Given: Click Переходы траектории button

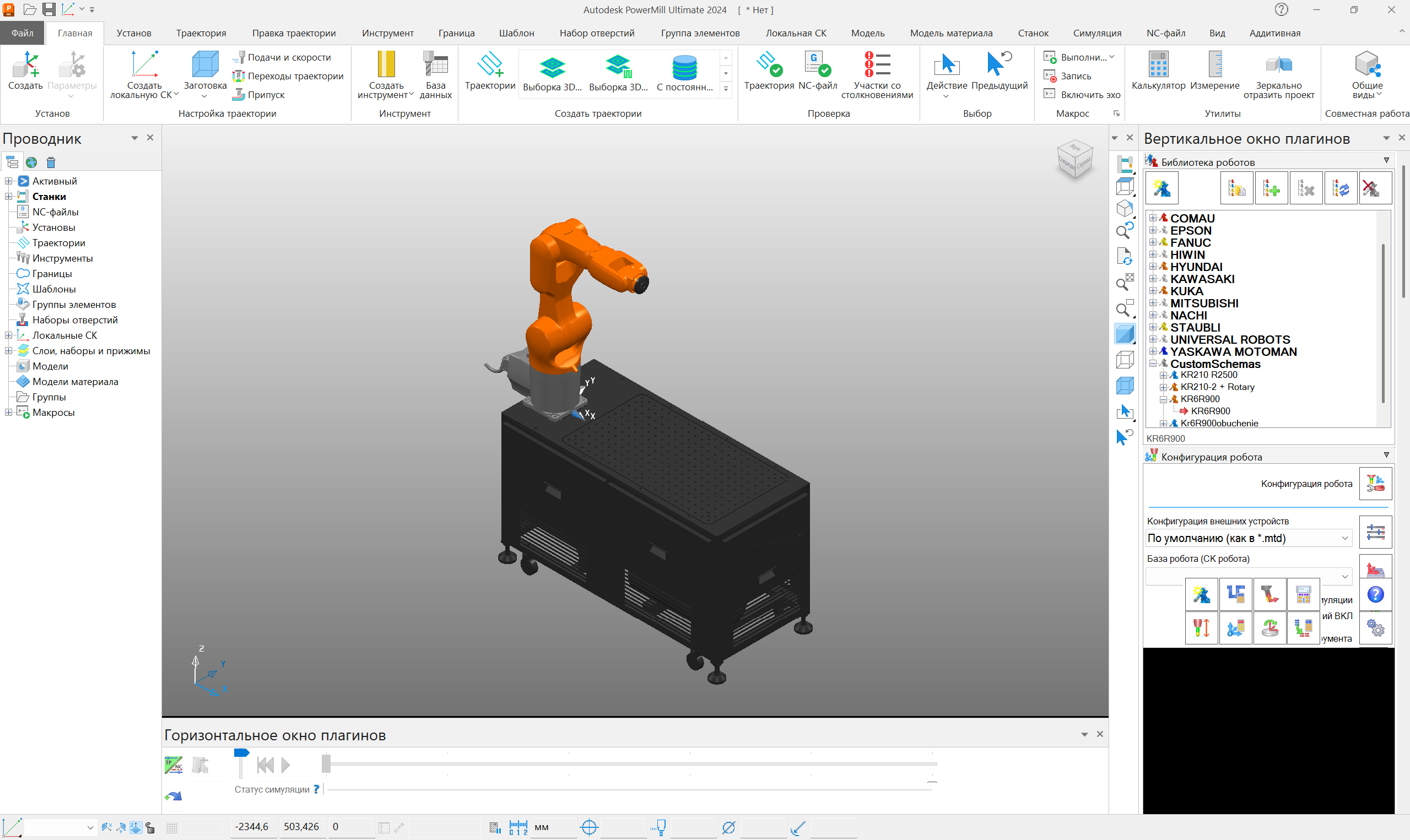Looking at the screenshot, I should (x=288, y=76).
